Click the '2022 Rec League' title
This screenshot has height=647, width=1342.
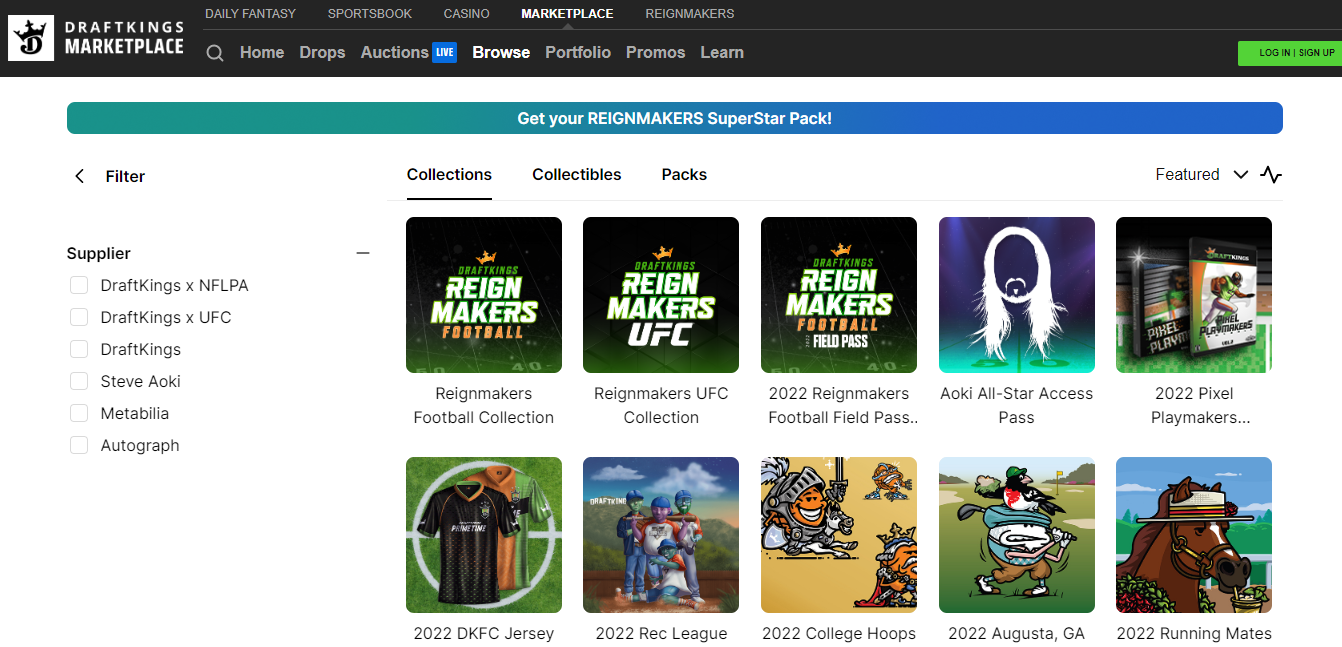point(661,634)
